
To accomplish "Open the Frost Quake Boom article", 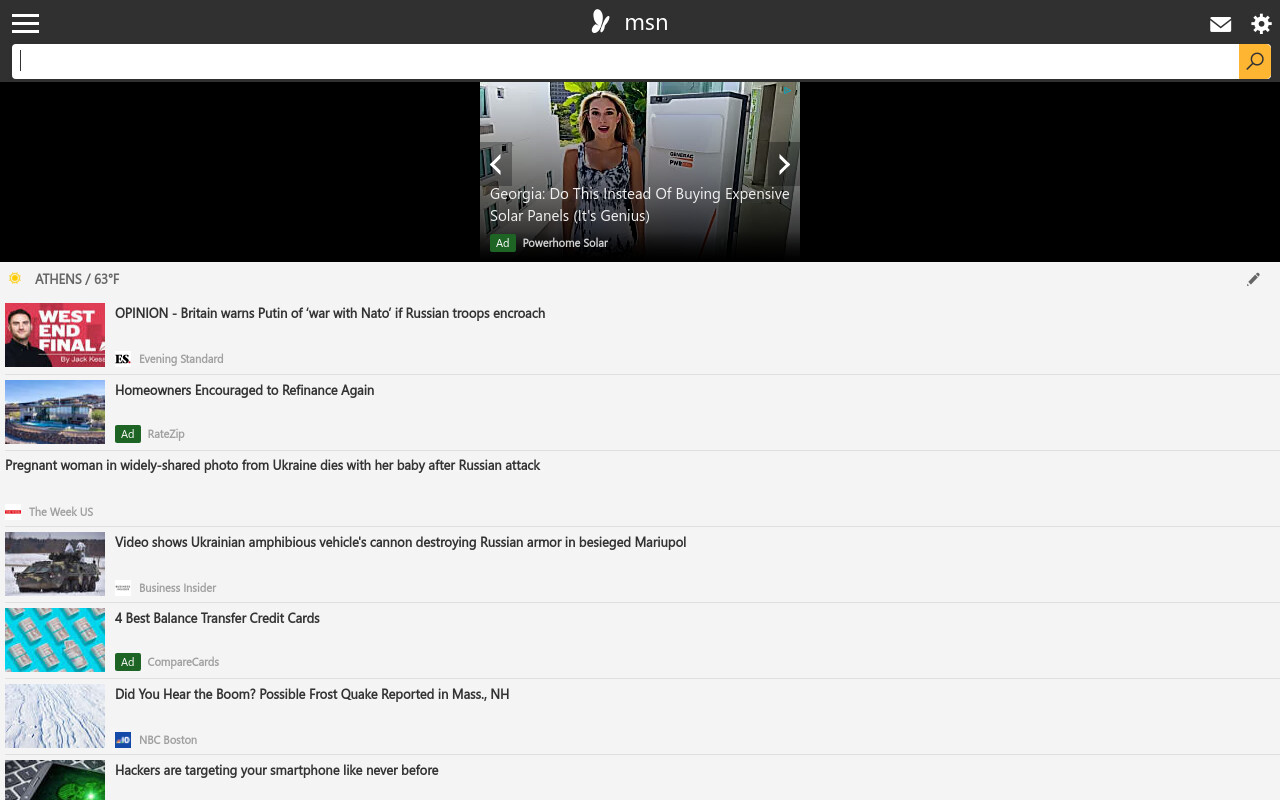I will point(312,694).
